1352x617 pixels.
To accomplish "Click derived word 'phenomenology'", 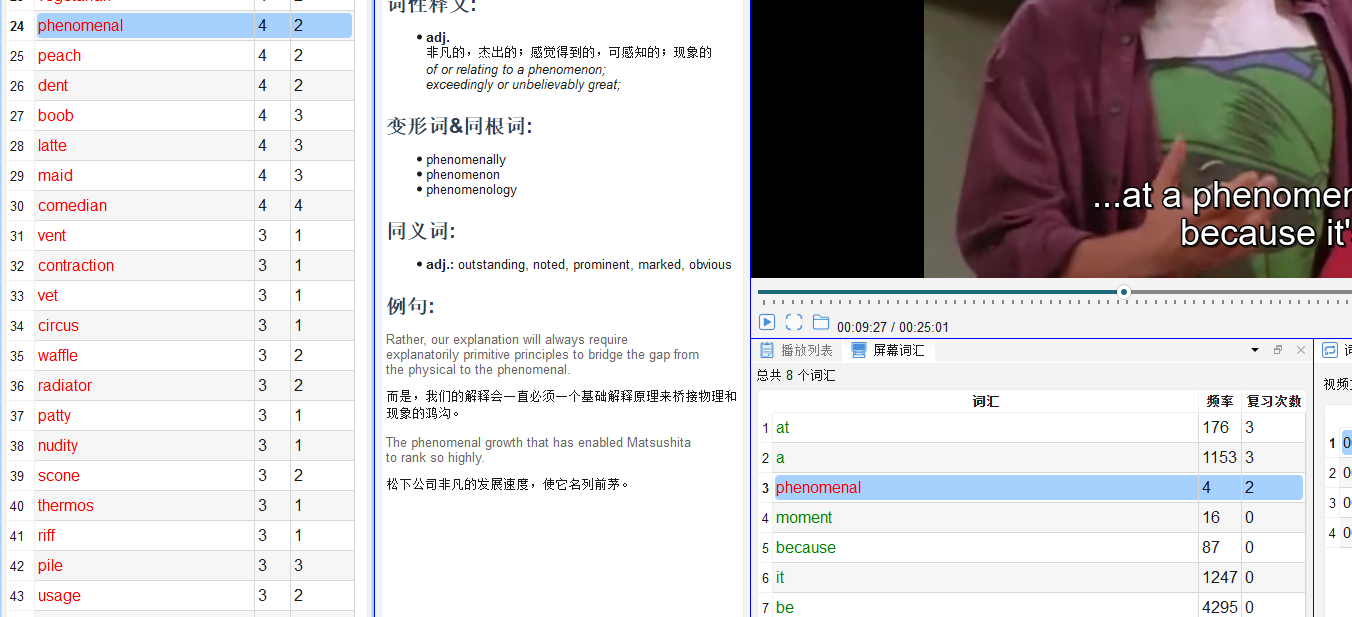I will coord(472,190).
